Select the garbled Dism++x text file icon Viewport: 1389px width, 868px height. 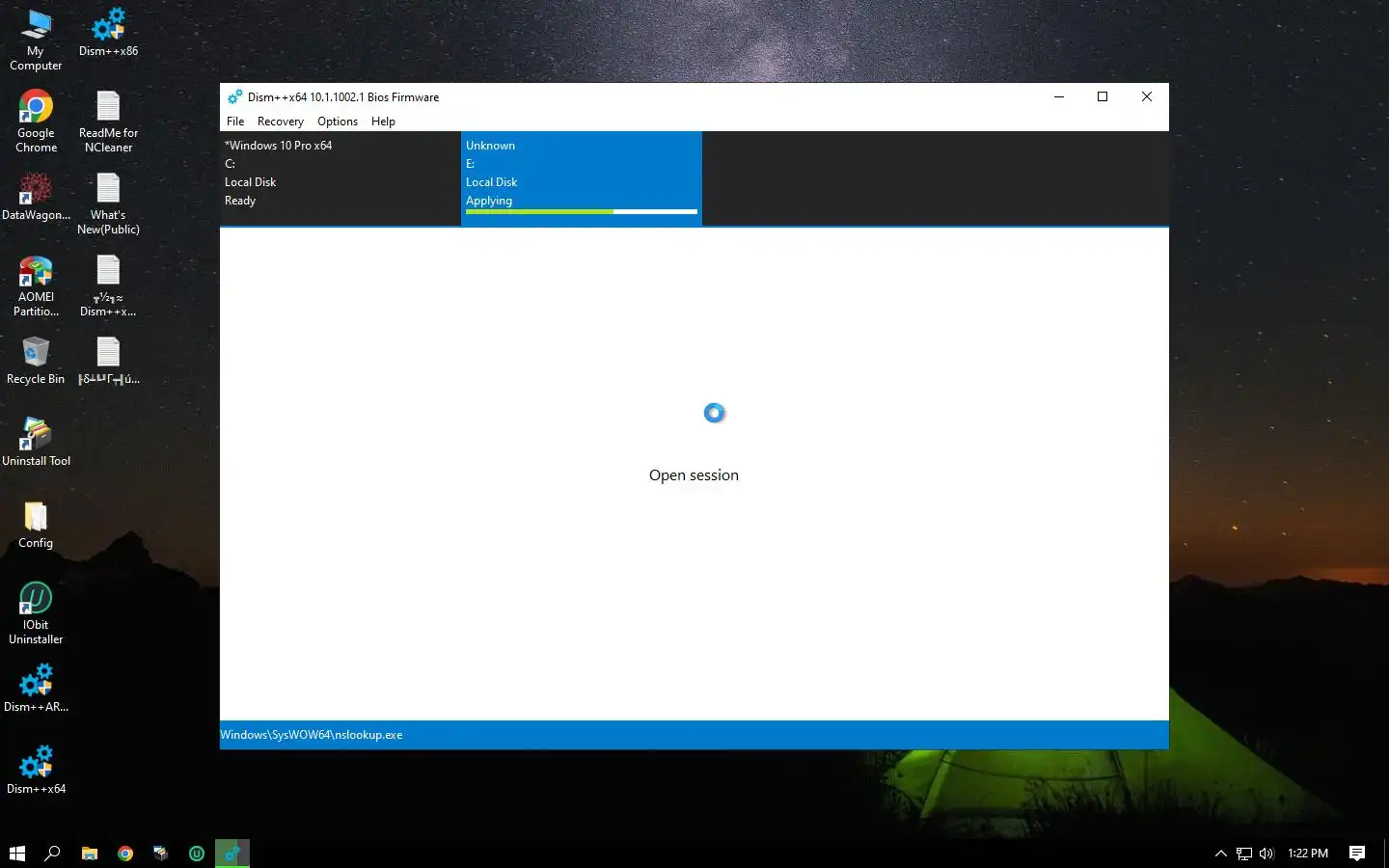coord(108,286)
